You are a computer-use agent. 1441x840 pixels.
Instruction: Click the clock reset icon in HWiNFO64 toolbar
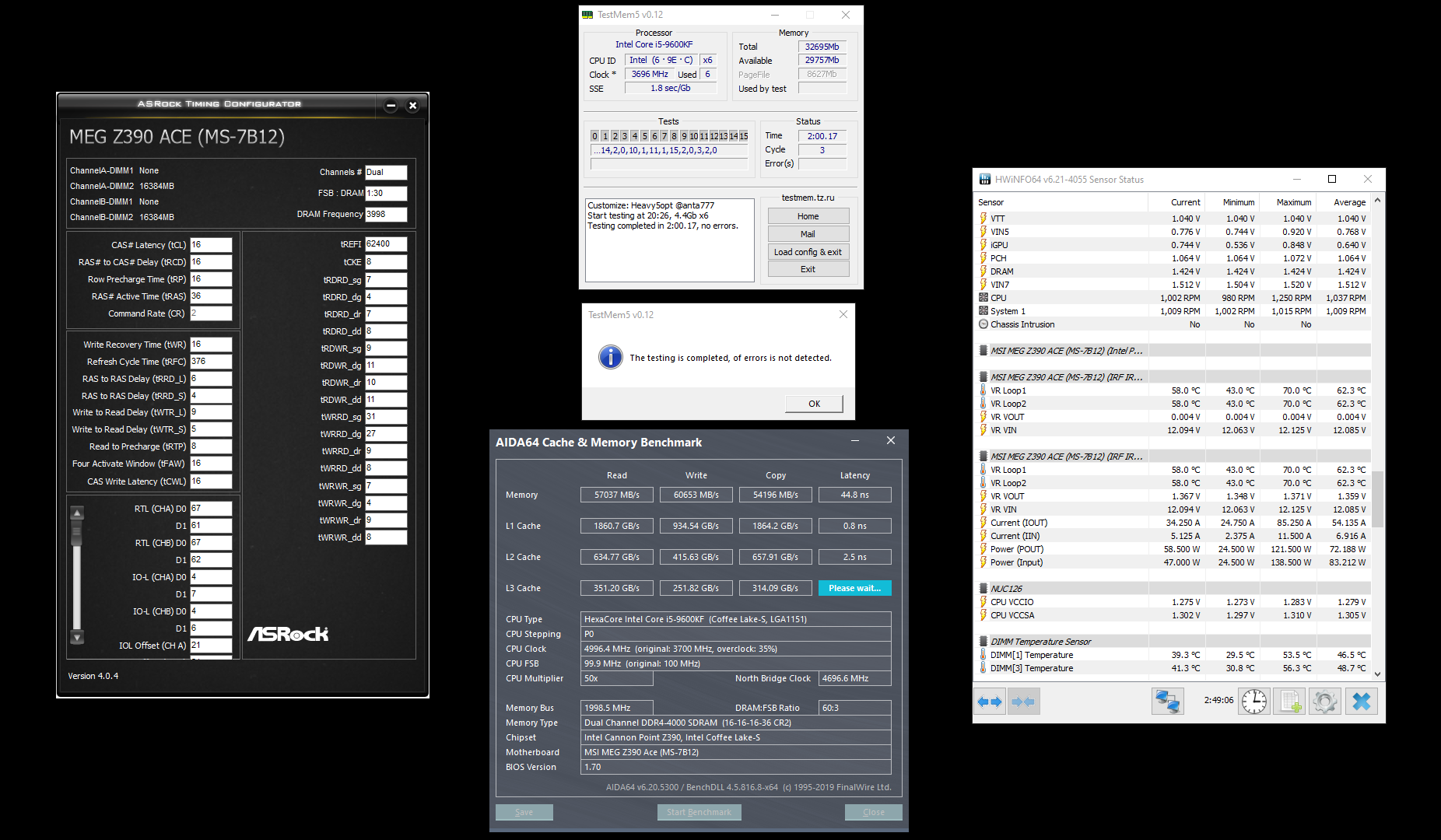point(1253,701)
